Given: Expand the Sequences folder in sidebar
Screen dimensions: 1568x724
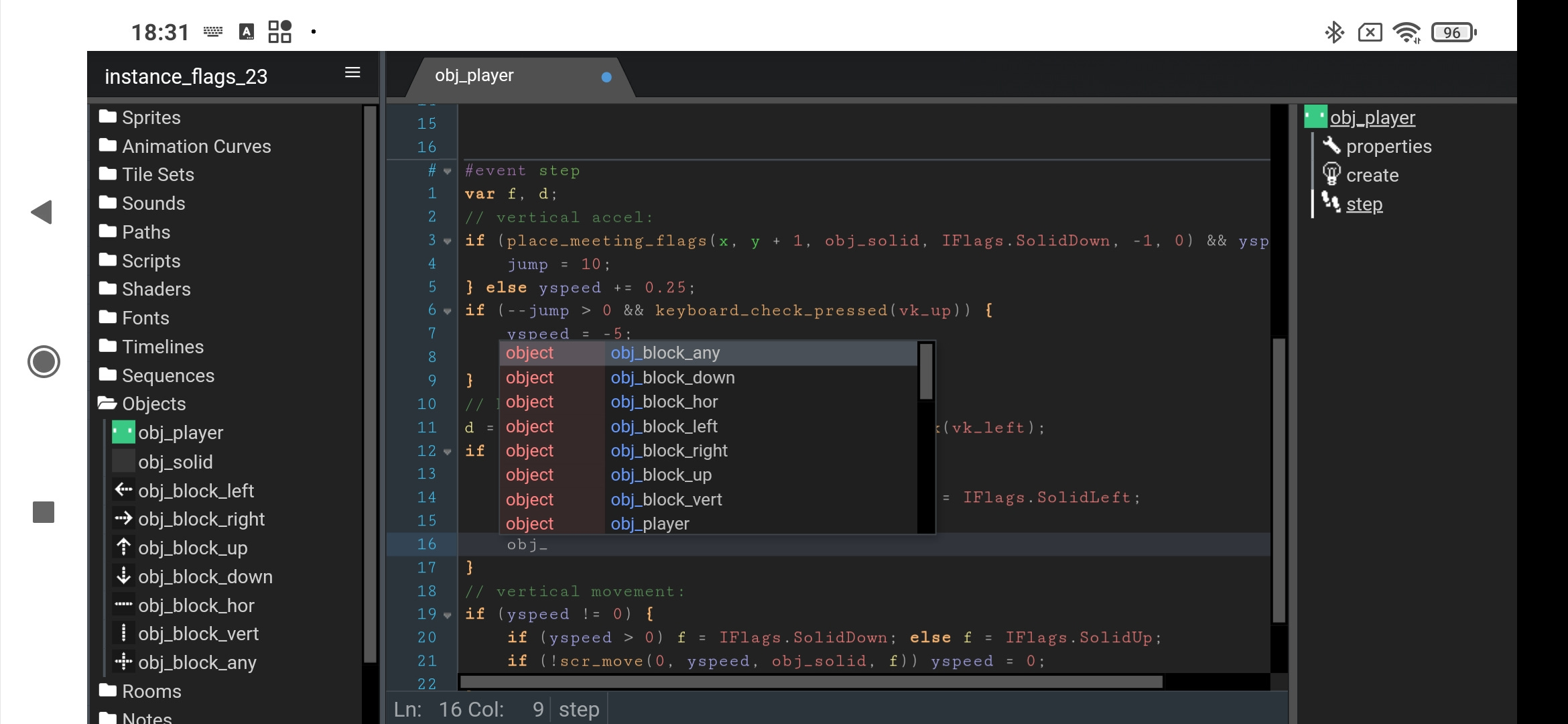Looking at the screenshot, I should pos(168,375).
